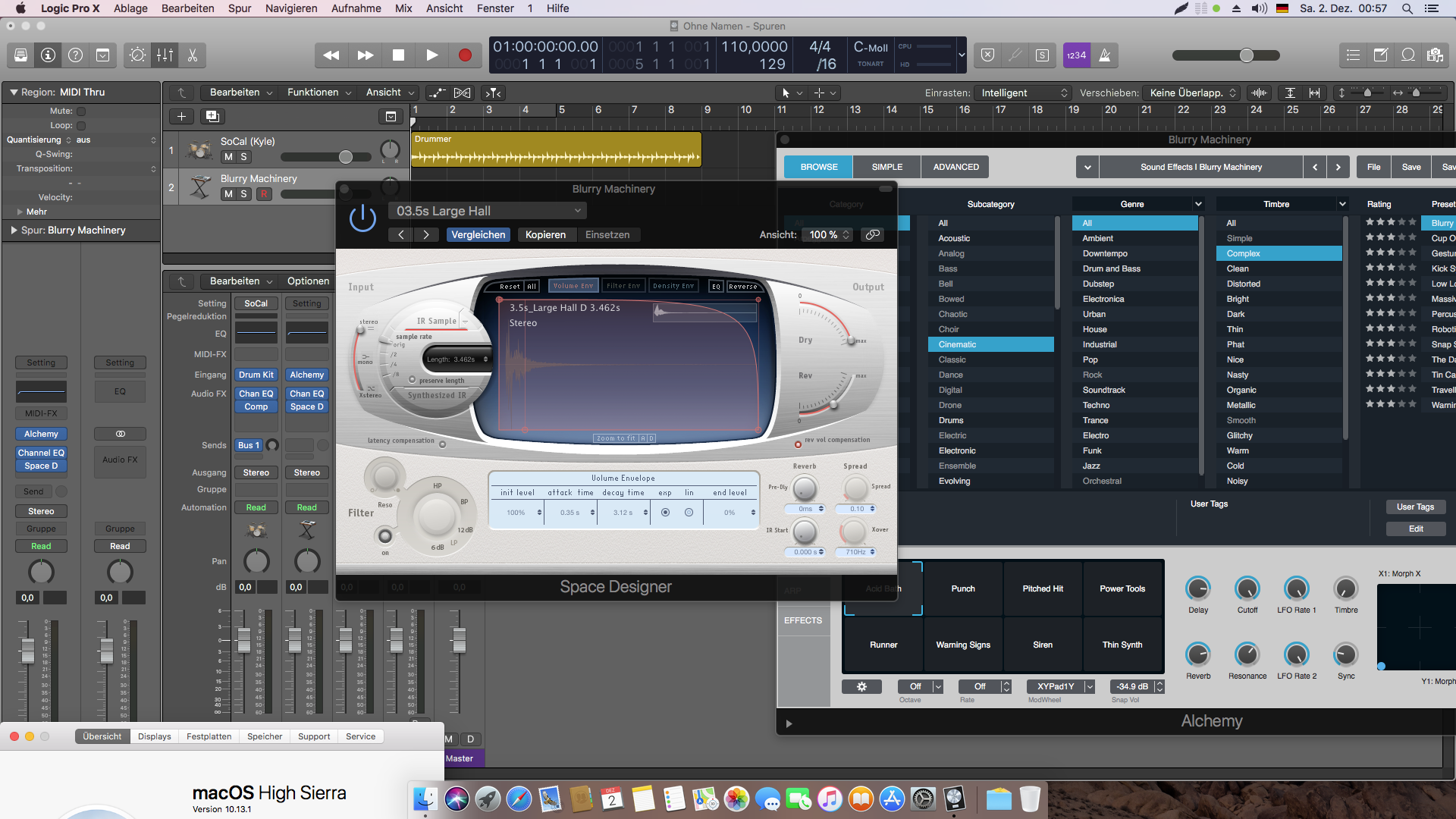Open the Mixer via toolbar icon
The height and width of the screenshot is (819, 1456).
(165, 55)
